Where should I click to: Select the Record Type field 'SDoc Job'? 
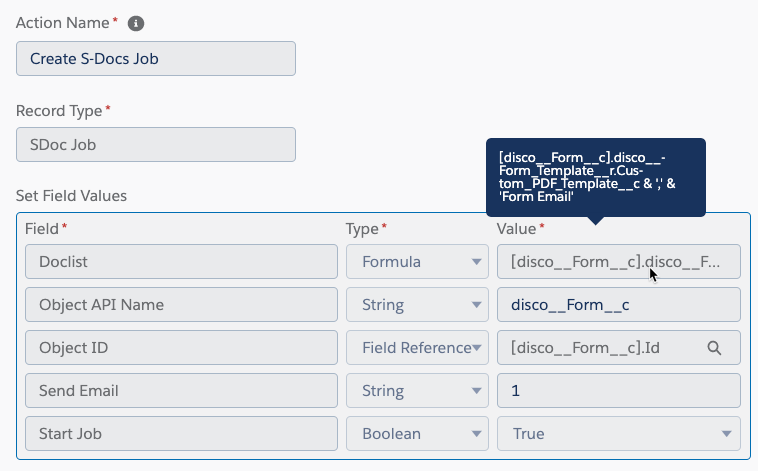pos(156,145)
